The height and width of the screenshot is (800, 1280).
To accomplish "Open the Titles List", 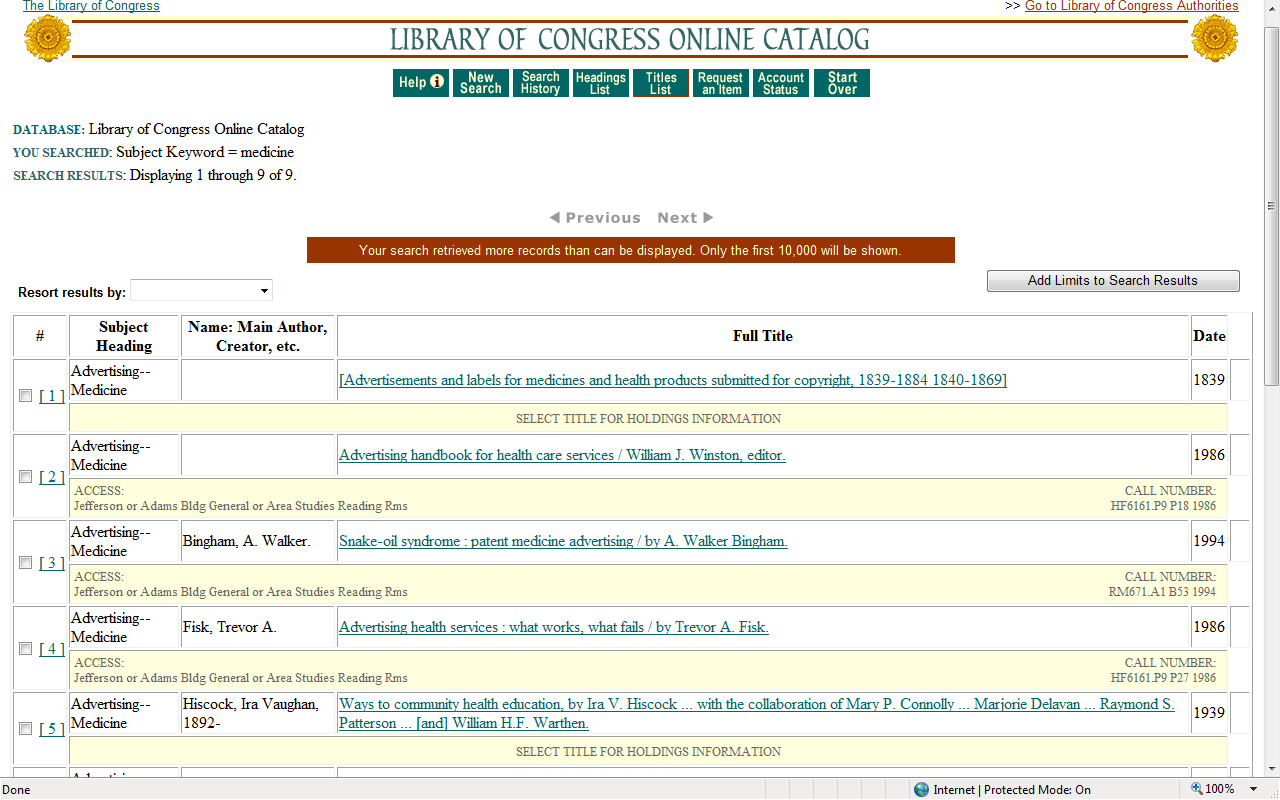I will point(660,83).
